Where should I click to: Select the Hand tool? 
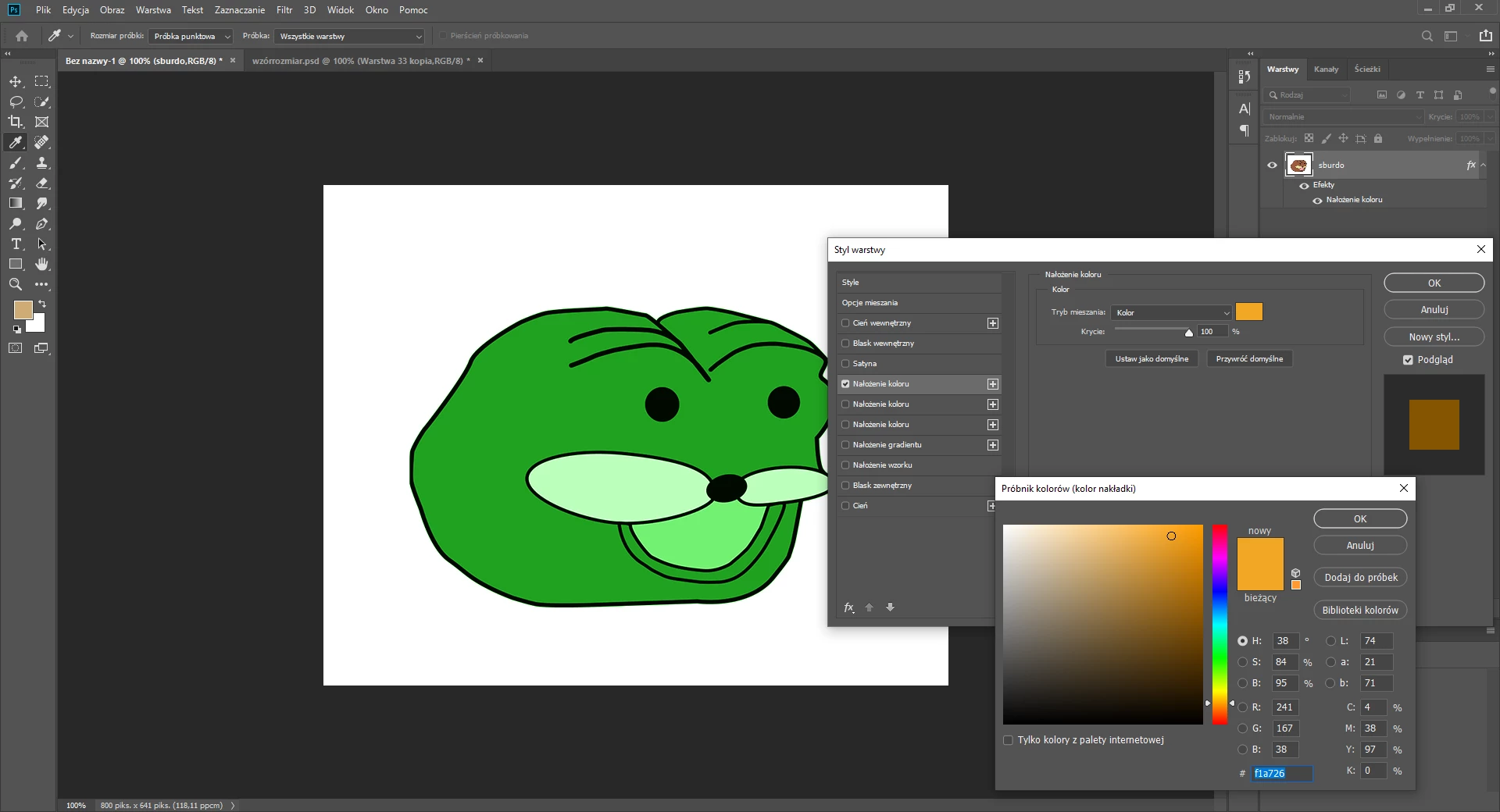42,264
